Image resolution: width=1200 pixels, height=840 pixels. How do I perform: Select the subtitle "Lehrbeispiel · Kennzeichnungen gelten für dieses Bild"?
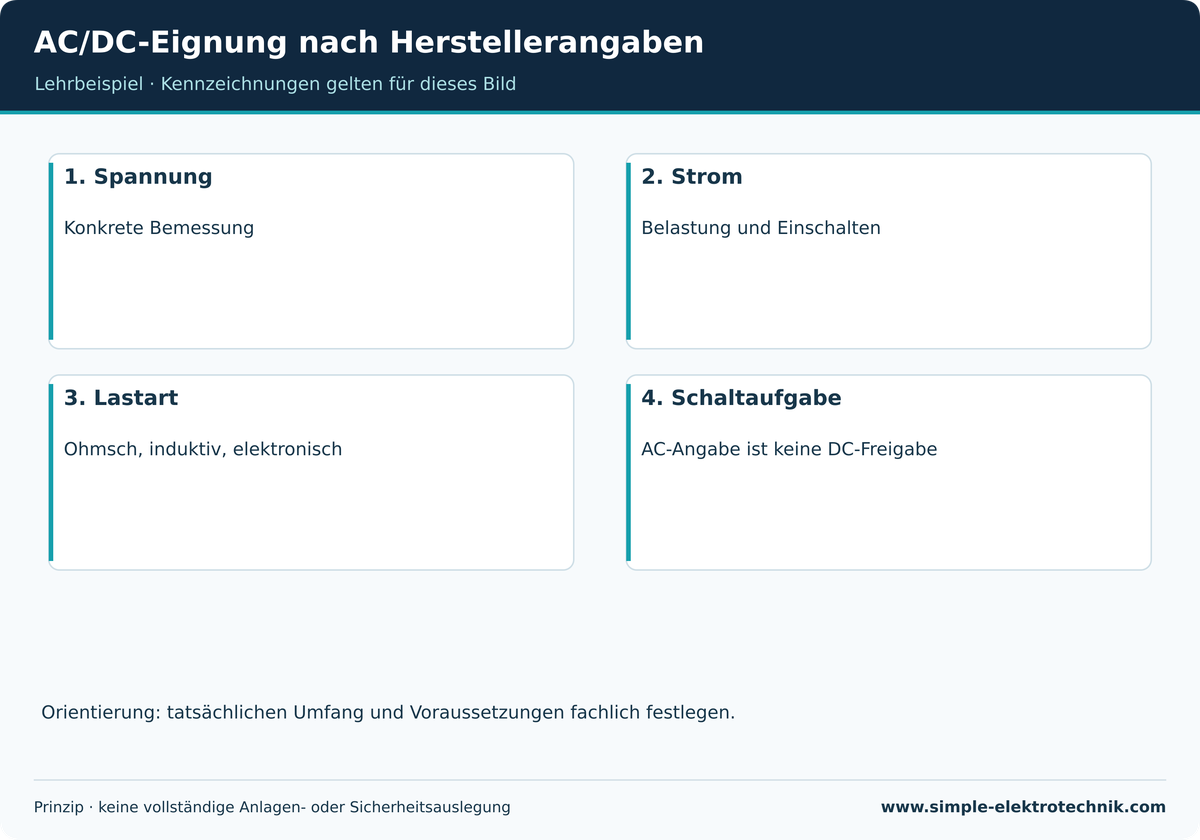tap(275, 84)
